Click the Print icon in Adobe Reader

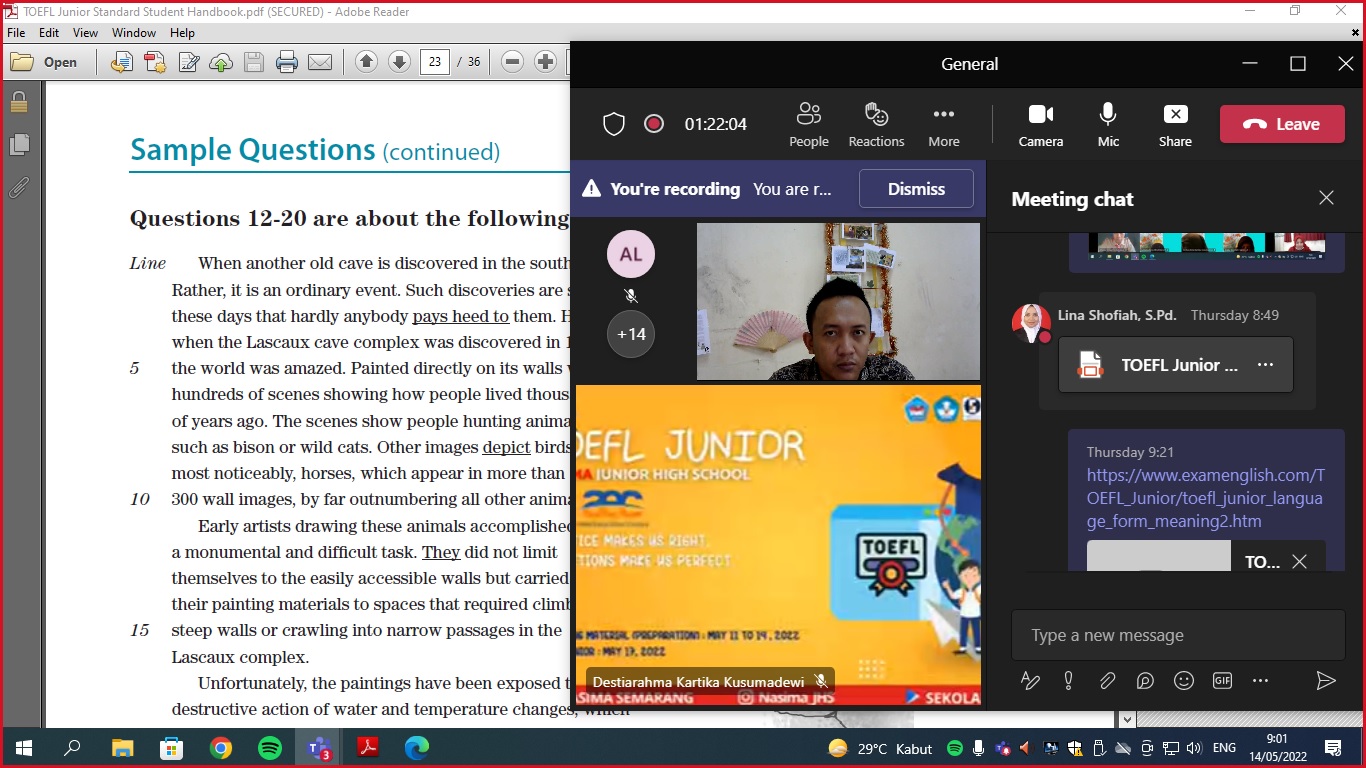(x=287, y=62)
